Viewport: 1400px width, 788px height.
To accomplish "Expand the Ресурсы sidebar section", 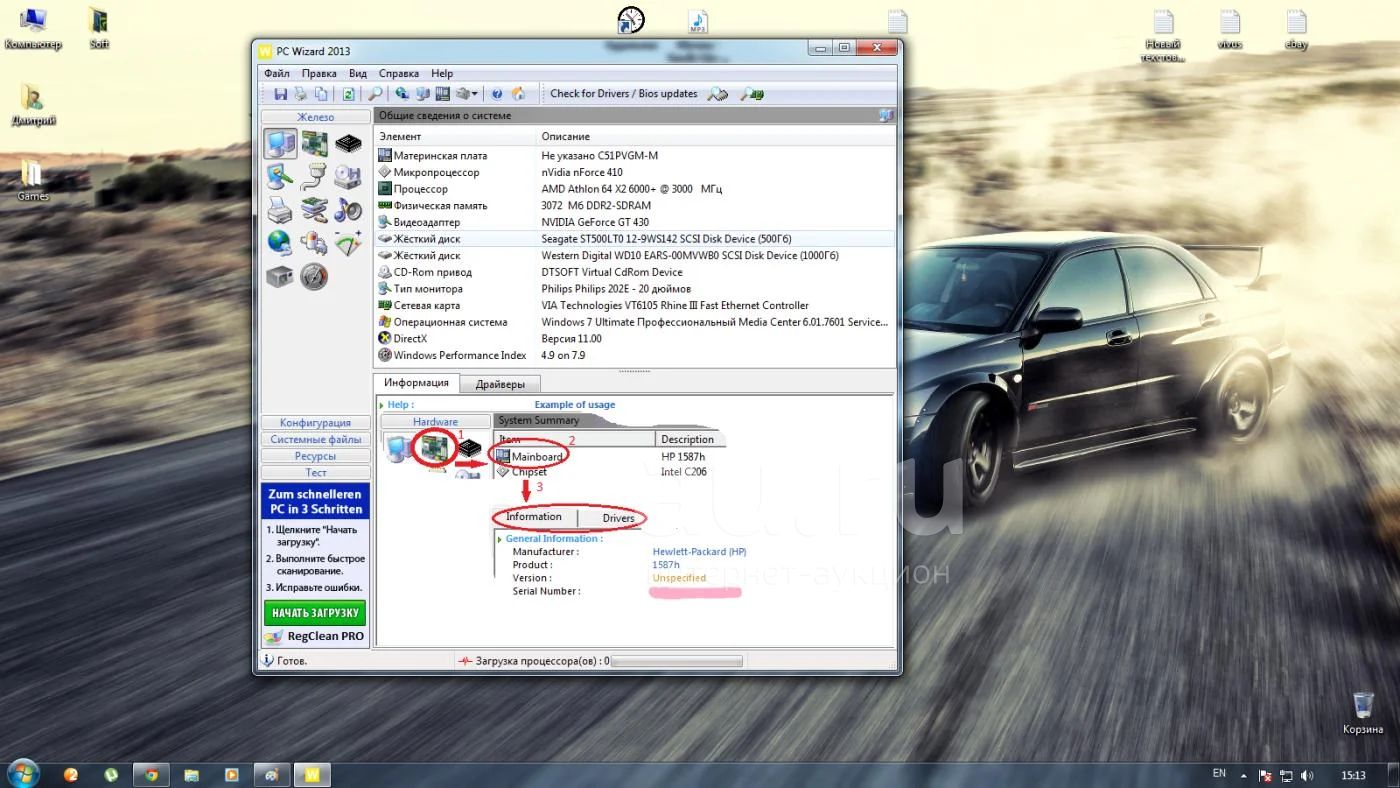I will [x=315, y=456].
